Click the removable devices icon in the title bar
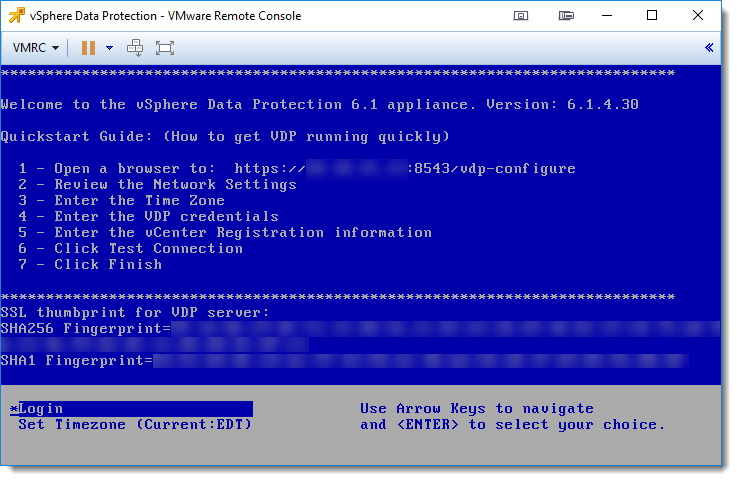Viewport: 737px width, 481px height. [566, 16]
